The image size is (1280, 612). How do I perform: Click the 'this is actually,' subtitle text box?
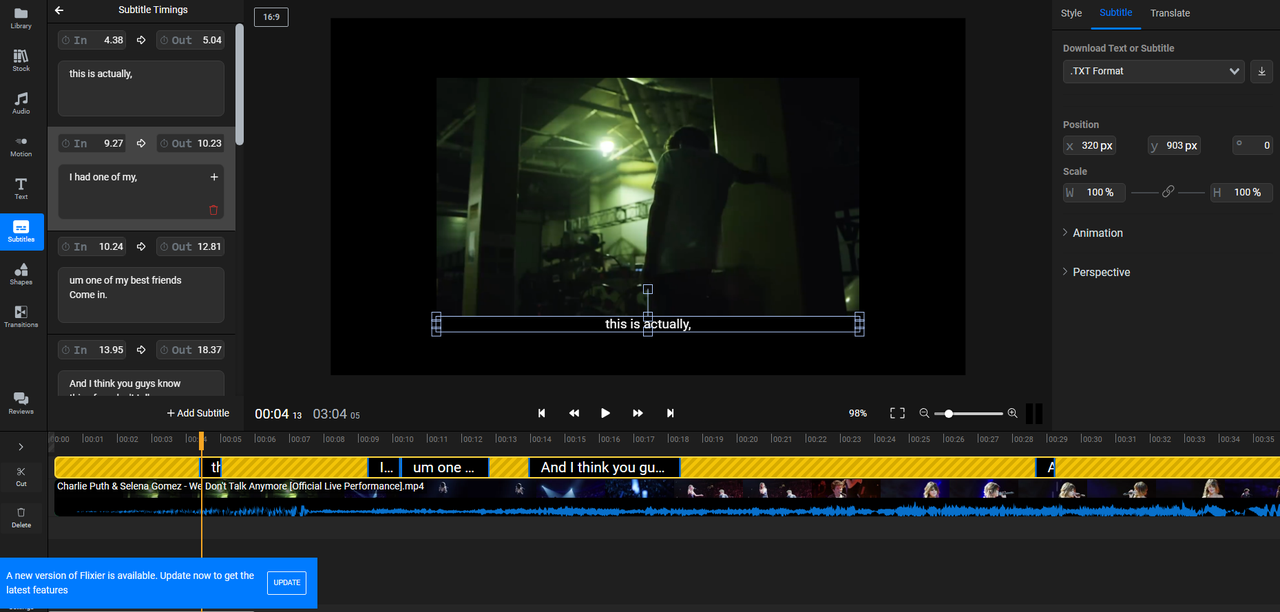141,88
